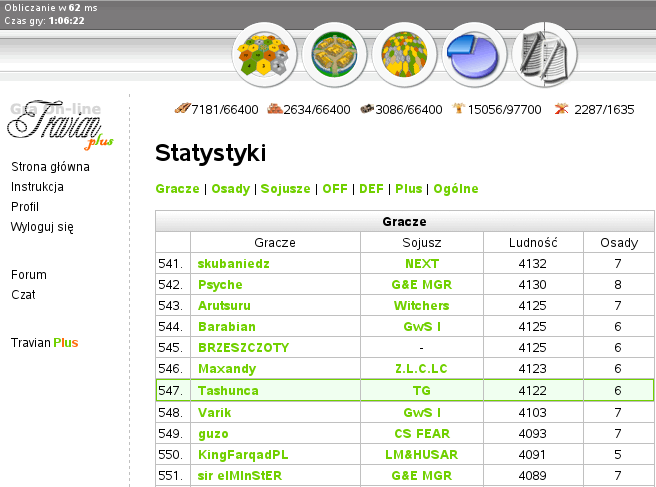Open GwS I alliance in Barabian row
Viewport: 656px width, 487px height.
tap(422, 327)
